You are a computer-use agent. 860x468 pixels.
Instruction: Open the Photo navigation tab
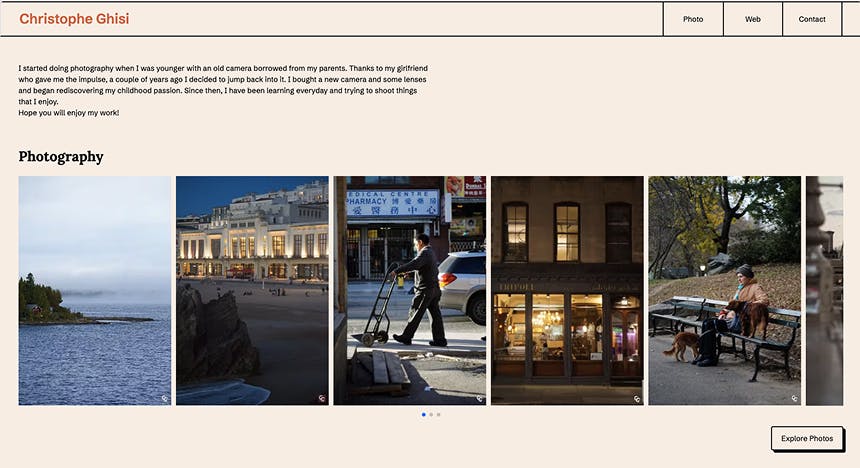click(x=693, y=19)
